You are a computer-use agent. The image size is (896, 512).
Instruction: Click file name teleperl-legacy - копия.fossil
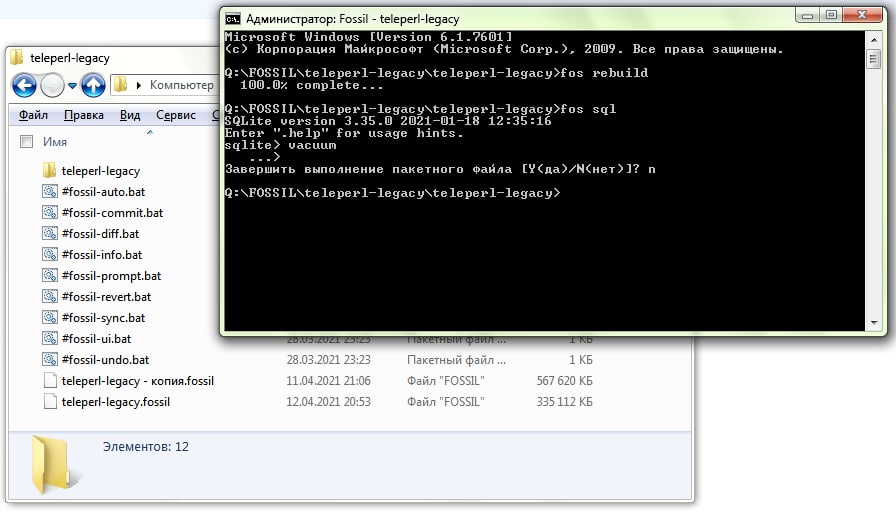[138, 381]
